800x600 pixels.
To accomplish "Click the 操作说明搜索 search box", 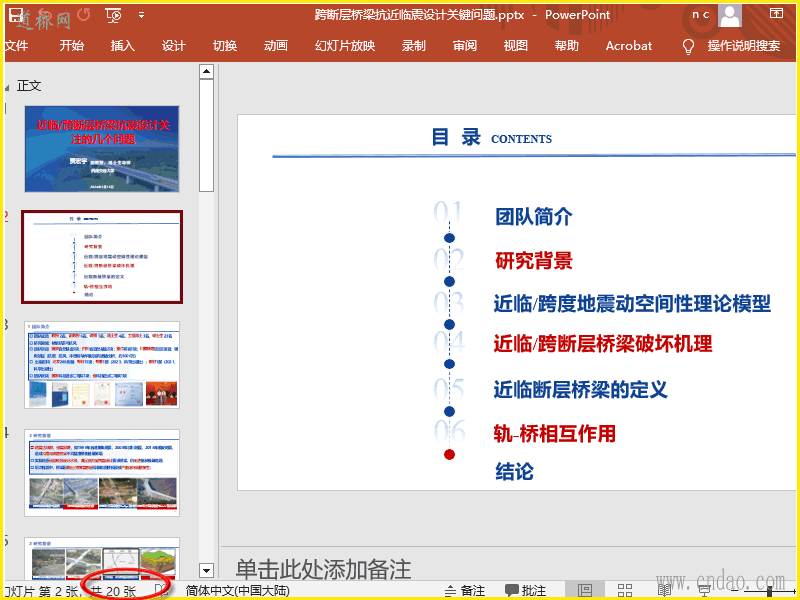I will tap(743, 46).
